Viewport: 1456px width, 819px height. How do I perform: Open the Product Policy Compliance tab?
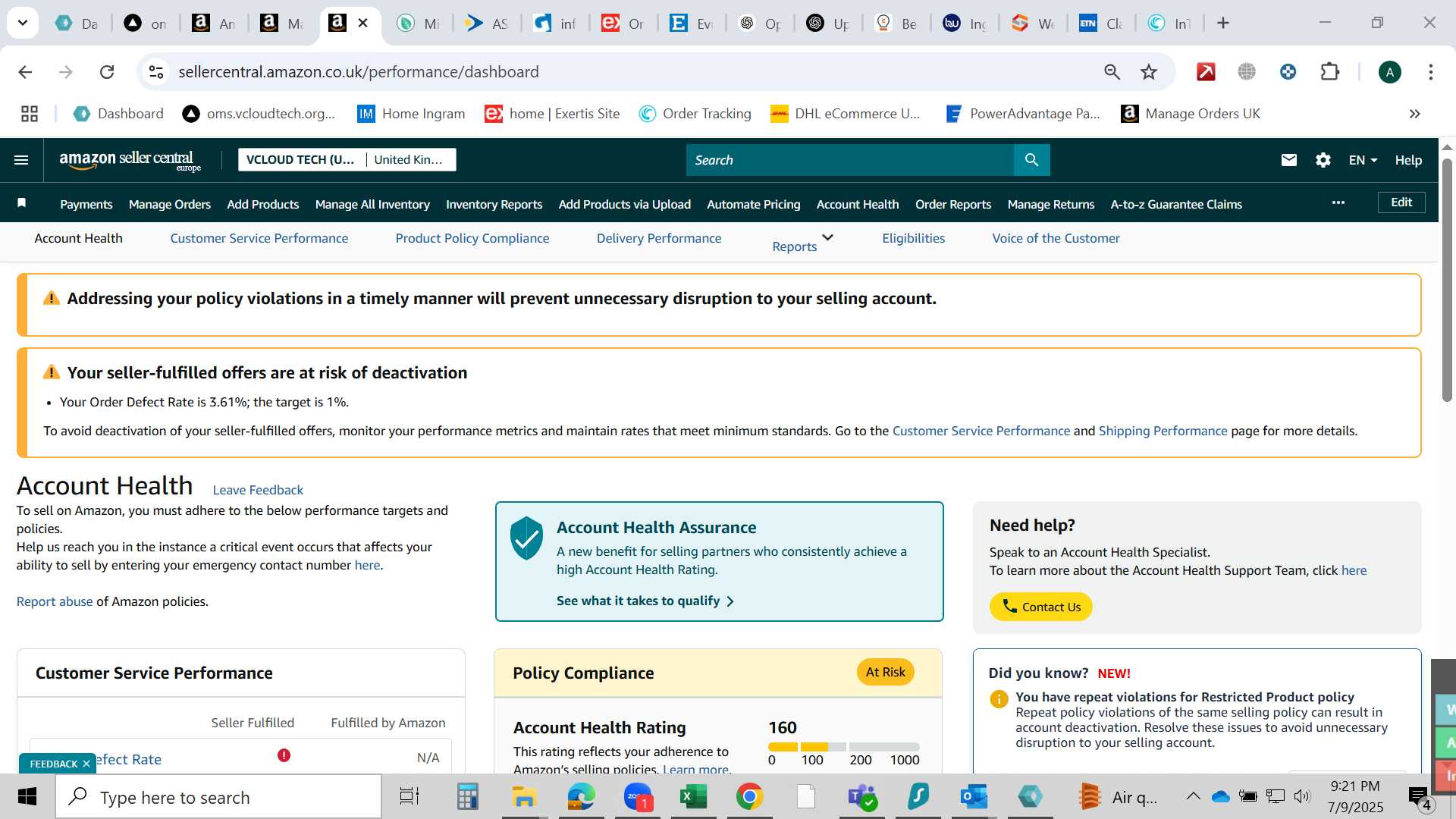coord(472,238)
